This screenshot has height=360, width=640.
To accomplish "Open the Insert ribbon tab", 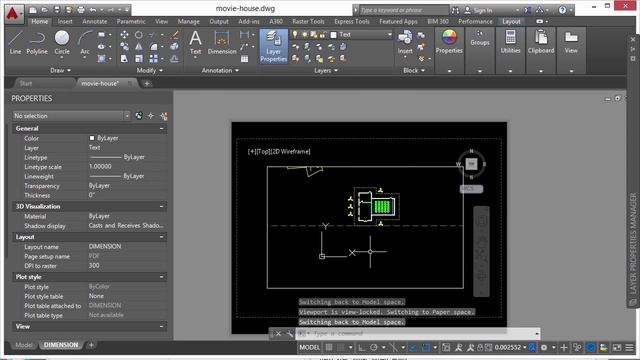I will pyautogui.click(x=65, y=21).
